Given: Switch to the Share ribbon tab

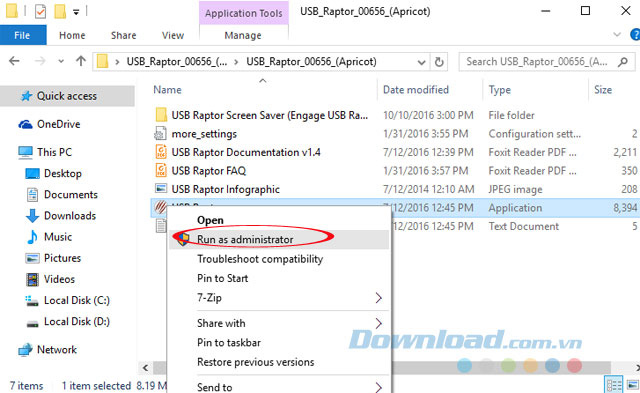Looking at the screenshot, I should click(124, 36).
